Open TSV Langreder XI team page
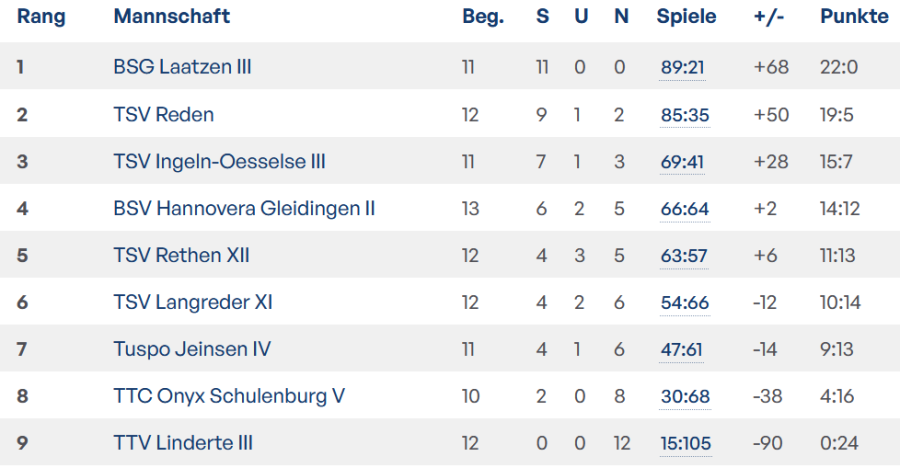 [x=193, y=303]
